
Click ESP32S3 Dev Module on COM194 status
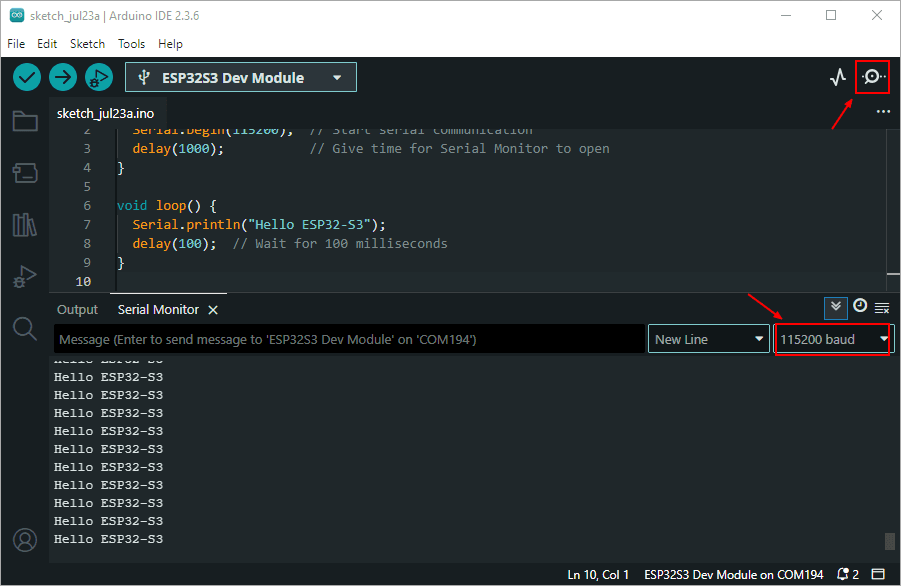point(734,575)
